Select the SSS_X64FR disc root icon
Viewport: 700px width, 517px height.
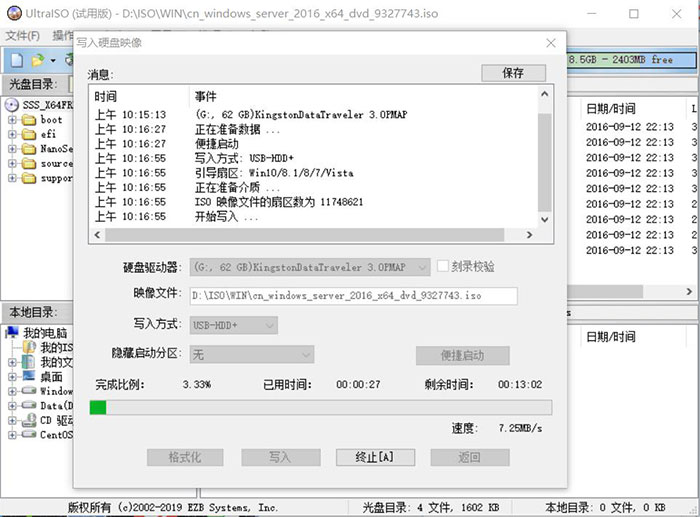click(12, 105)
